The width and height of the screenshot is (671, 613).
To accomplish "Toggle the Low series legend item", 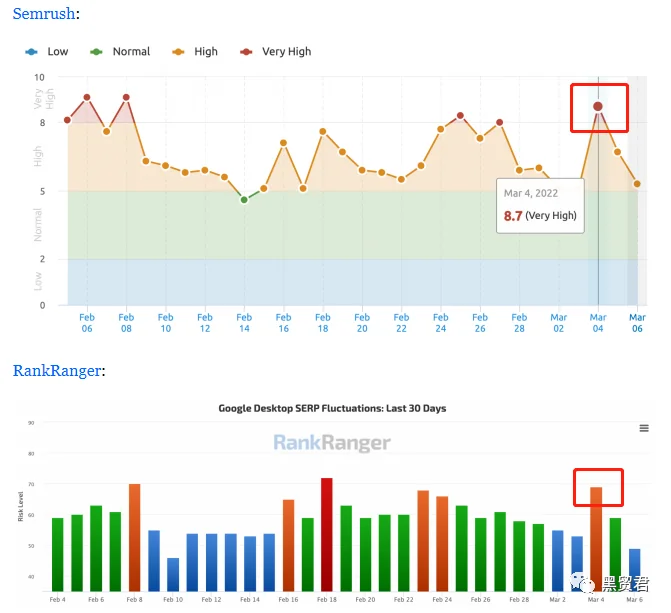I will pos(47,52).
